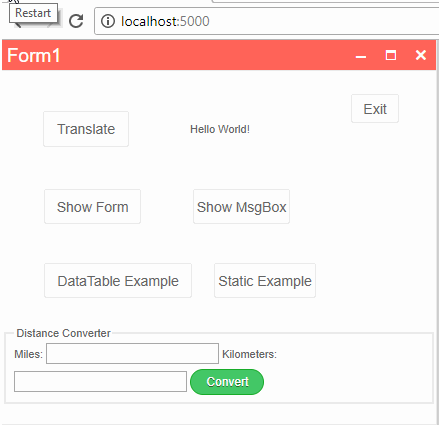Image resolution: width=439 pixels, height=425 pixels.
Task: Open the DataTable Example
Action: point(118,281)
